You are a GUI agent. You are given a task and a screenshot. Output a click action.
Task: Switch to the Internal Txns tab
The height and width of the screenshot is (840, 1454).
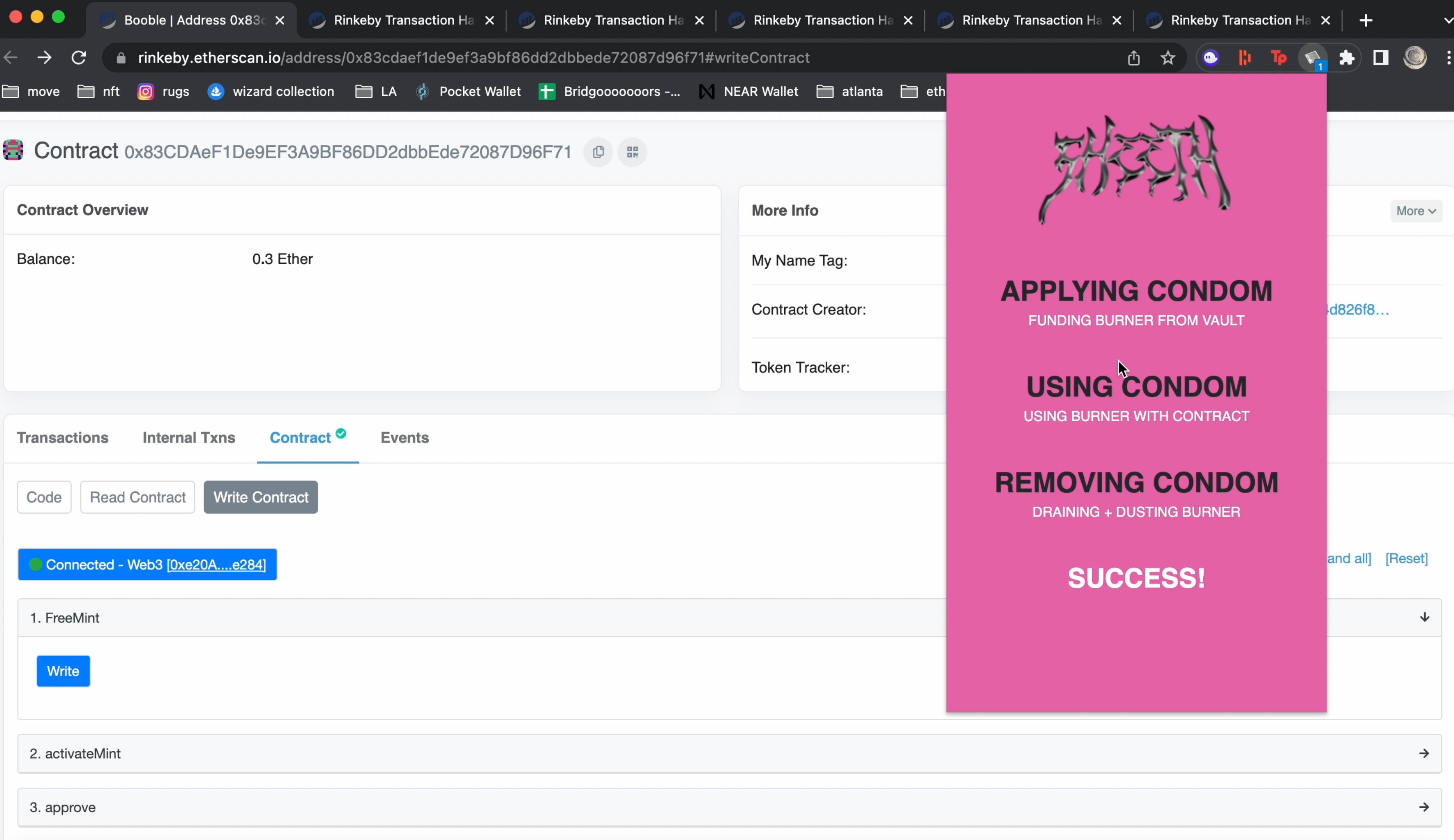[189, 438]
